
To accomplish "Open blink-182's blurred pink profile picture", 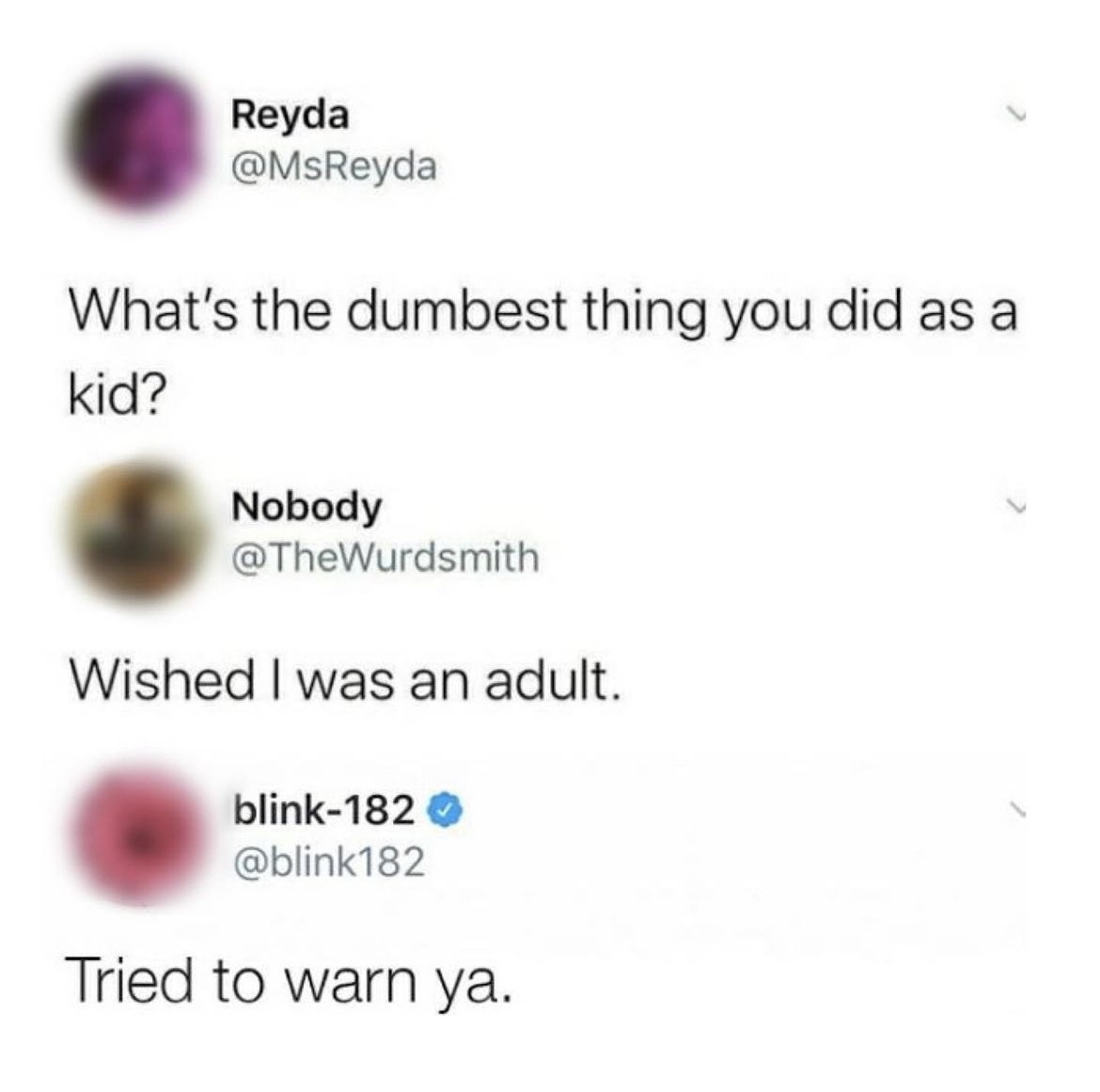I will [140, 835].
